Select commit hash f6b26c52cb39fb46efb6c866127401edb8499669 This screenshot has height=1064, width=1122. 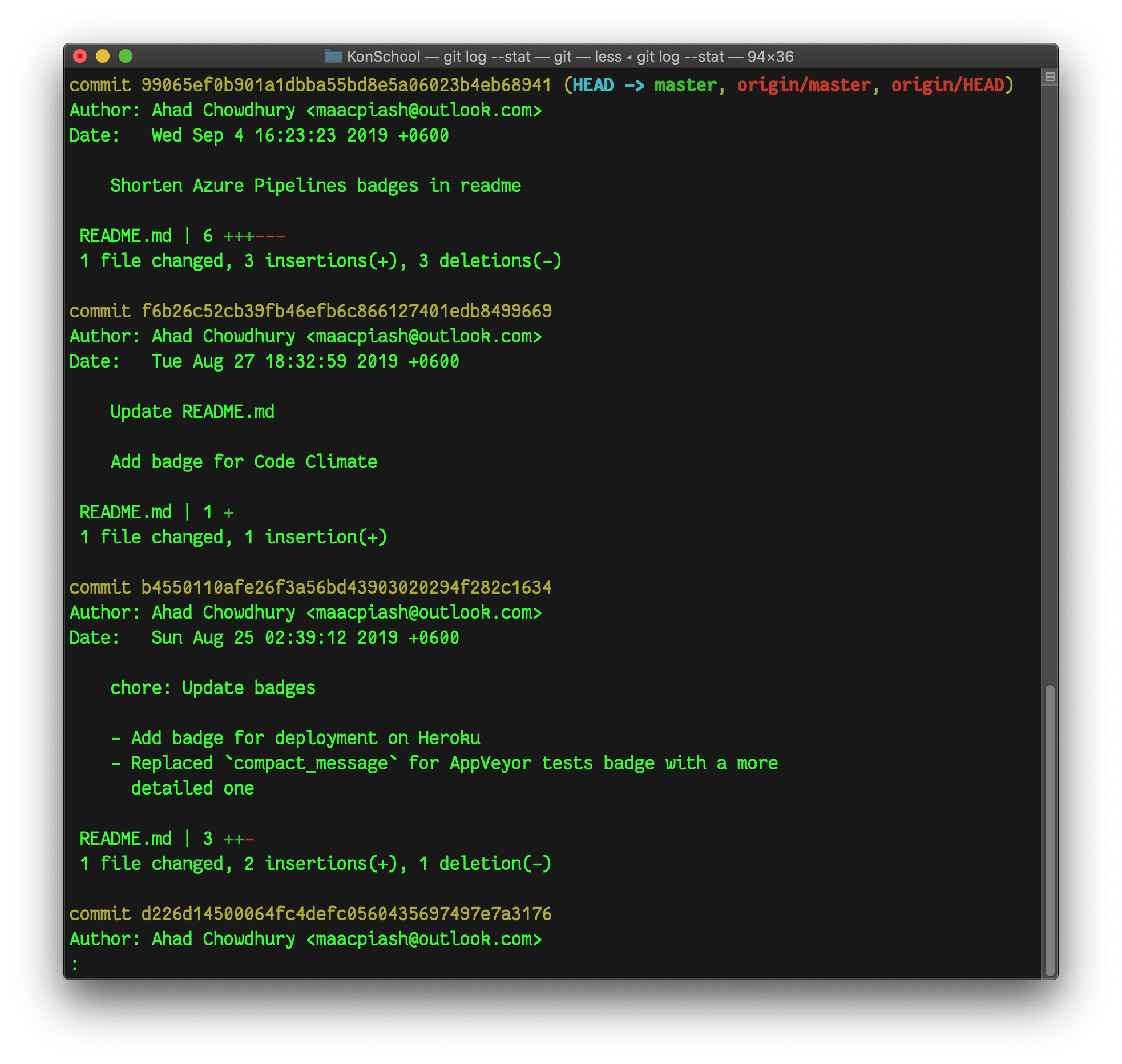[x=346, y=311]
